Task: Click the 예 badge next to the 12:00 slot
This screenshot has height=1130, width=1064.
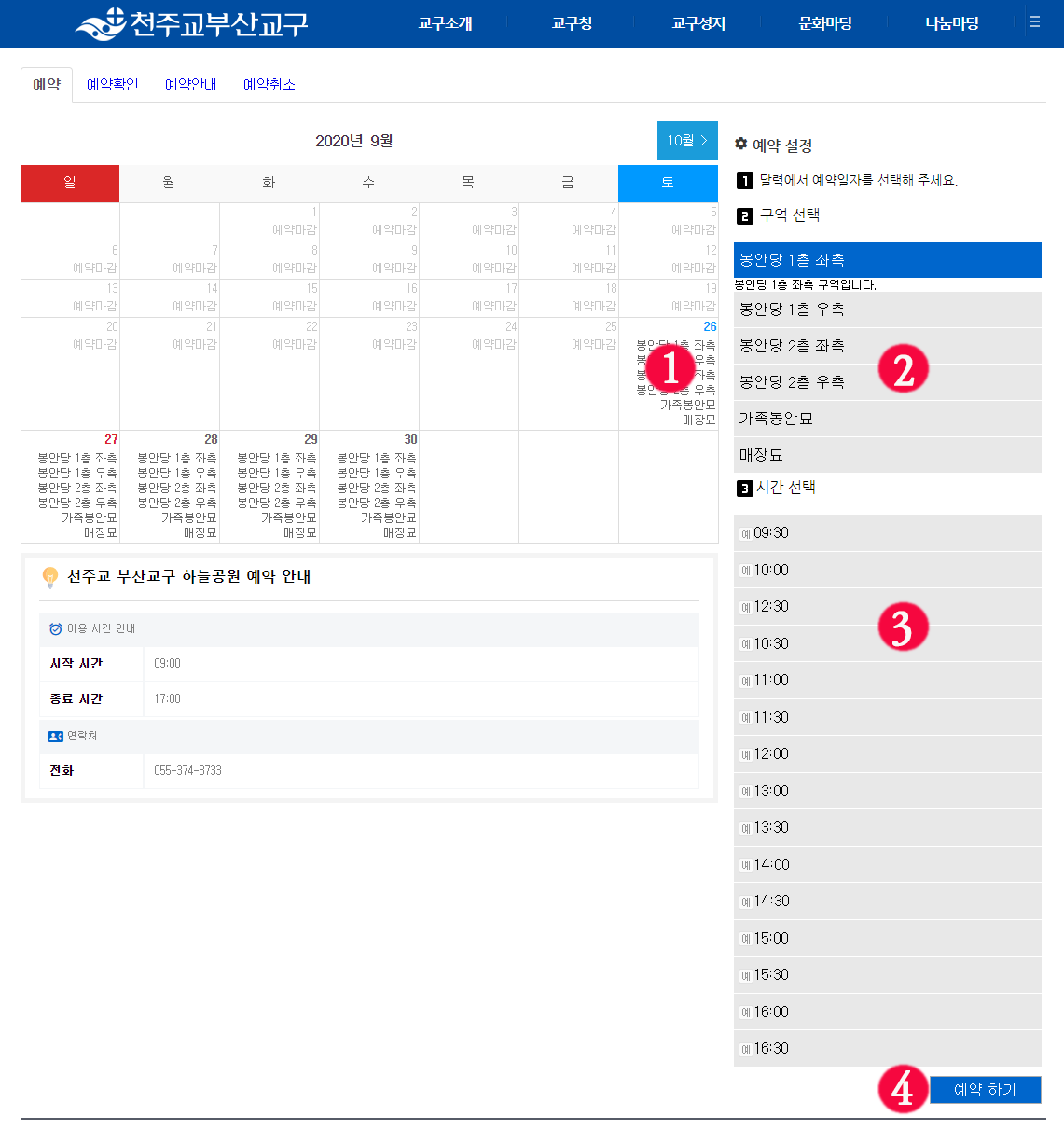Action: click(744, 753)
